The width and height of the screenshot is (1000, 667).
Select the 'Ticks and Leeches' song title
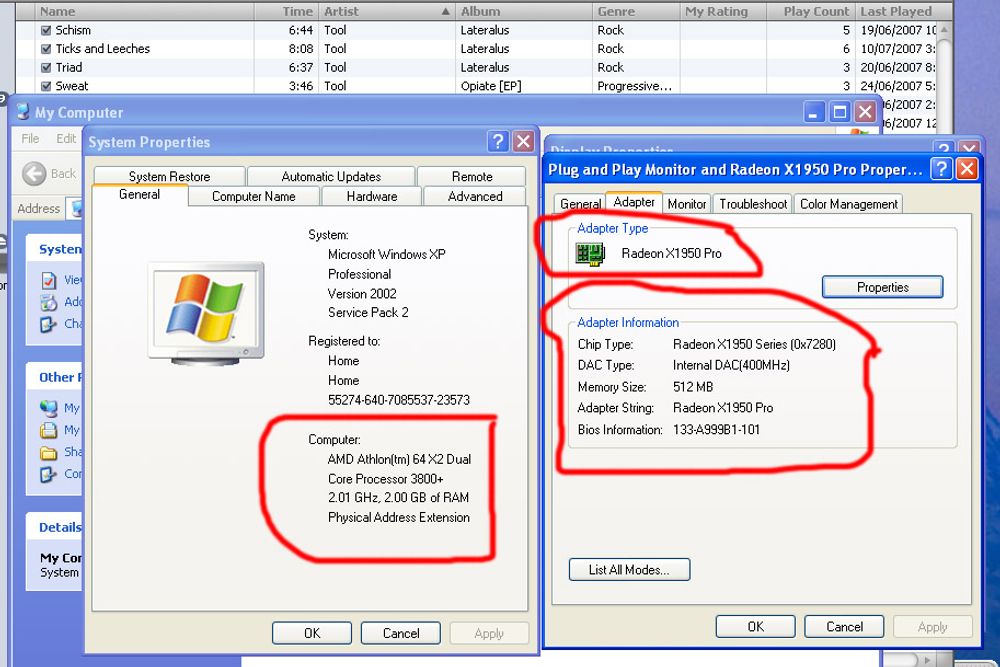103,48
